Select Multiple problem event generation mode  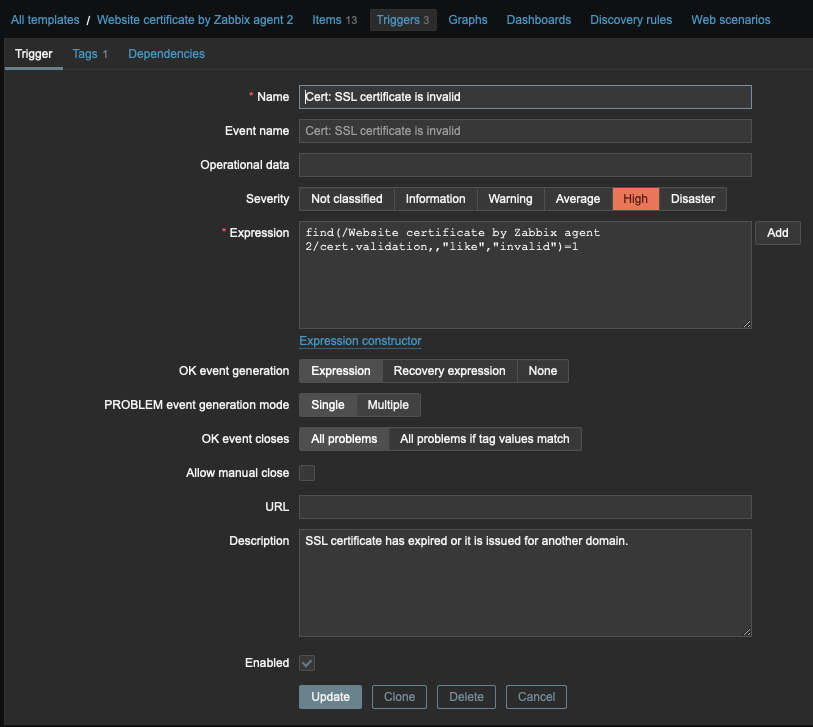point(388,405)
